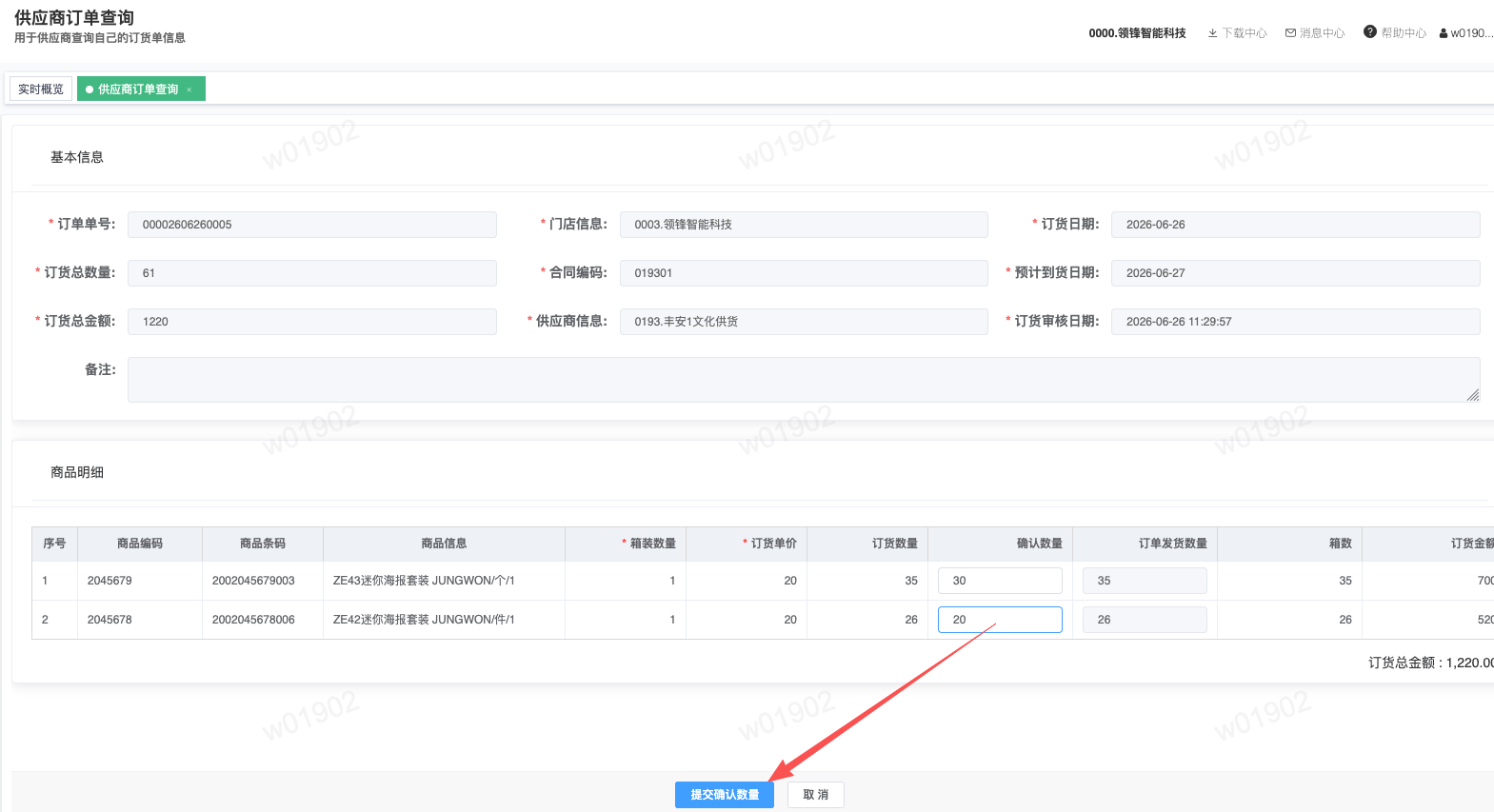Click the 0000.领锋智能科技 company name
Screen dimensions: 1494x812
1137,33
